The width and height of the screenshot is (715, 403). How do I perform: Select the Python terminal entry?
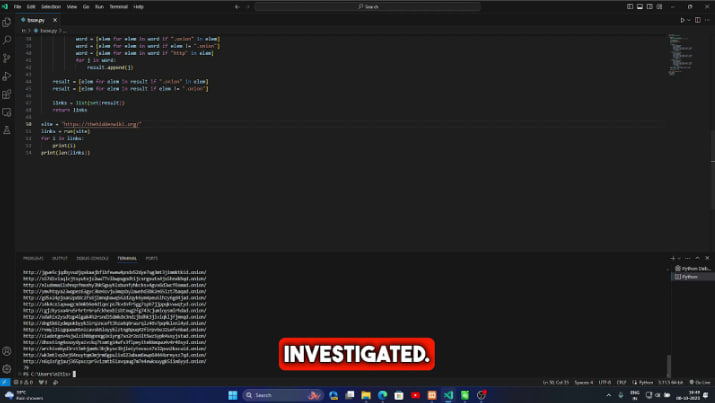tap(693, 276)
